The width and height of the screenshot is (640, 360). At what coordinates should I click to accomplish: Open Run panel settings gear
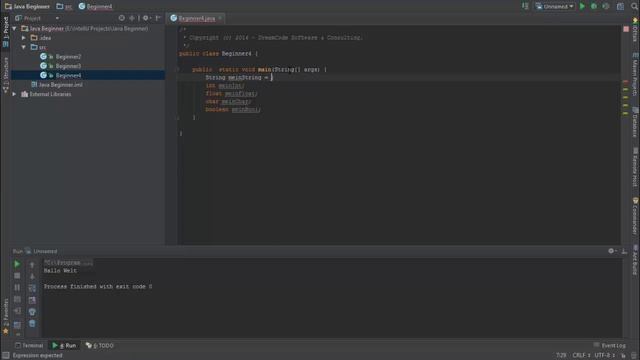coord(612,251)
